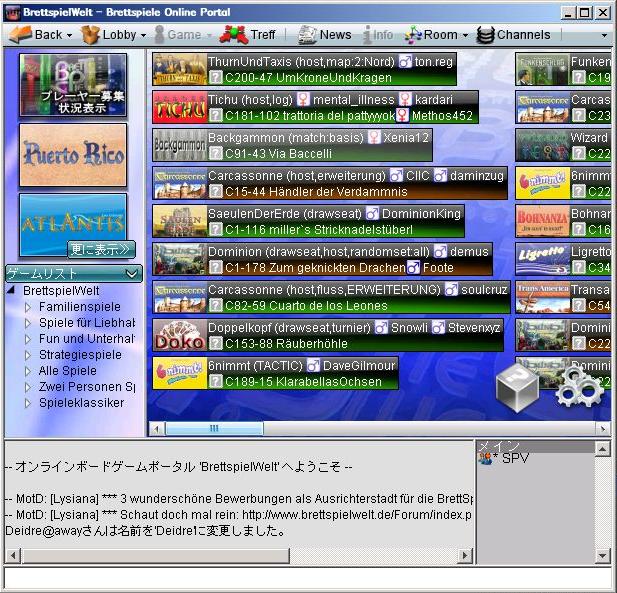617x593 pixels.
Task: Collapse the ゲームリスト panel chevron
Action: click(x=131, y=273)
